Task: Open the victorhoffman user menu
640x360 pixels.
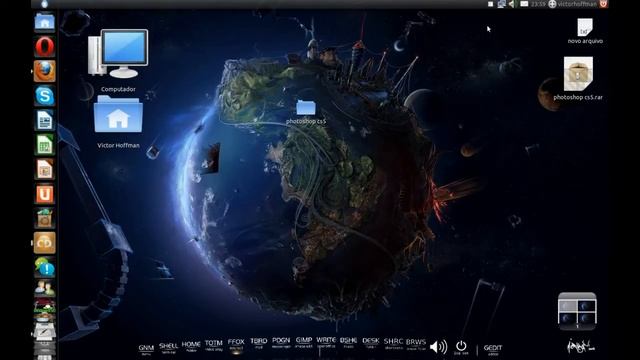Action: (572, 4)
